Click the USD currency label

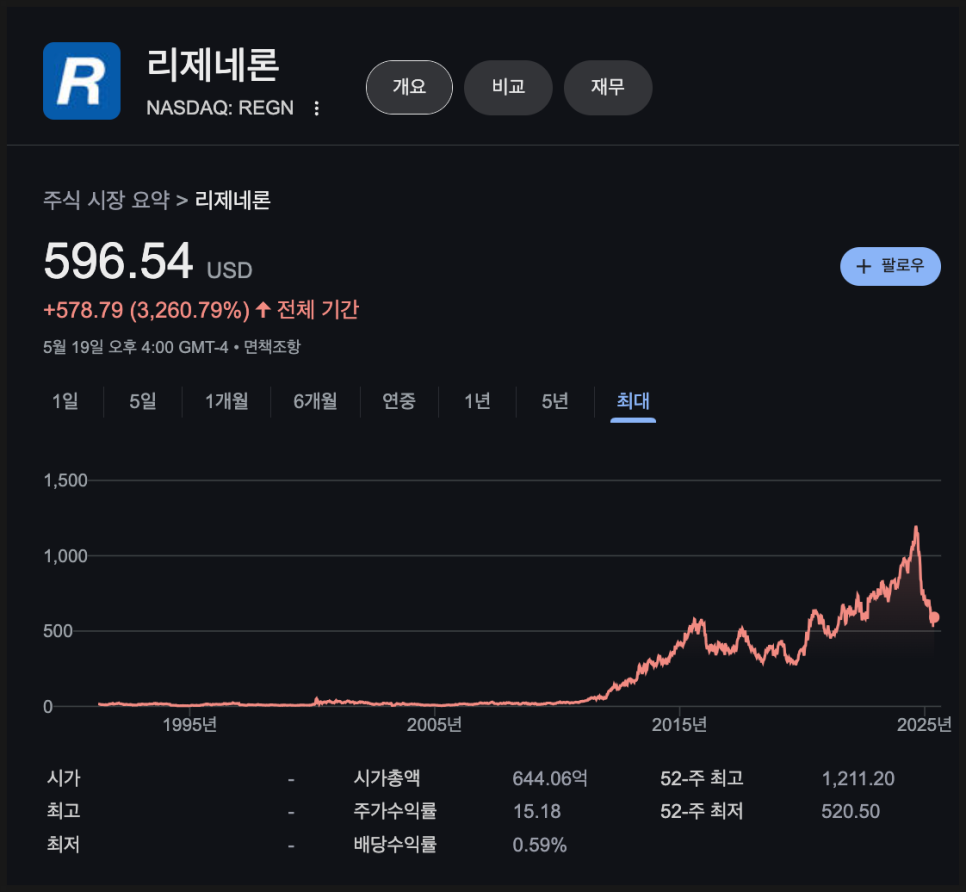(x=230, y=270)
